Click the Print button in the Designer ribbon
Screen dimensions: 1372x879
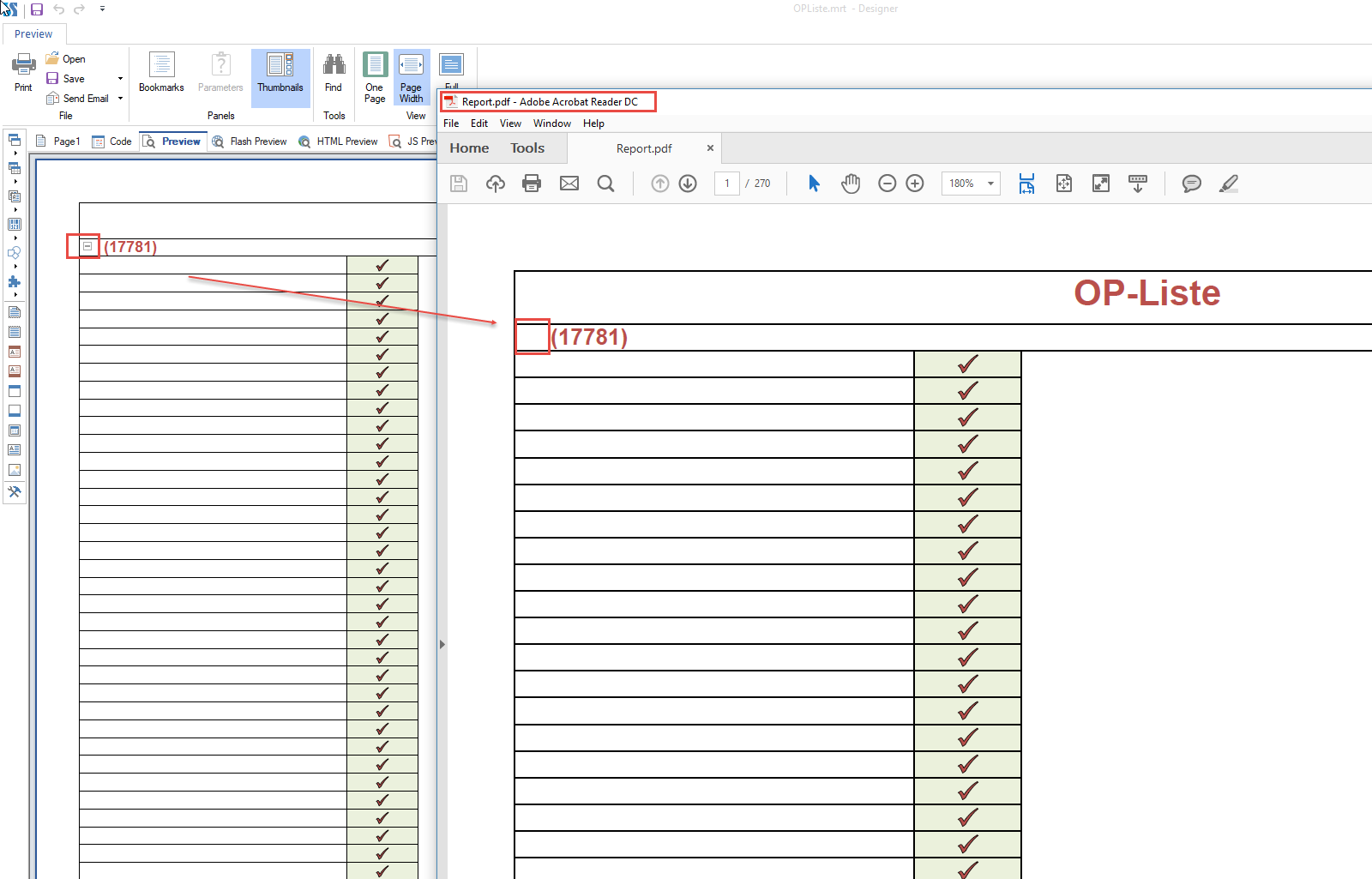(23, 72)
